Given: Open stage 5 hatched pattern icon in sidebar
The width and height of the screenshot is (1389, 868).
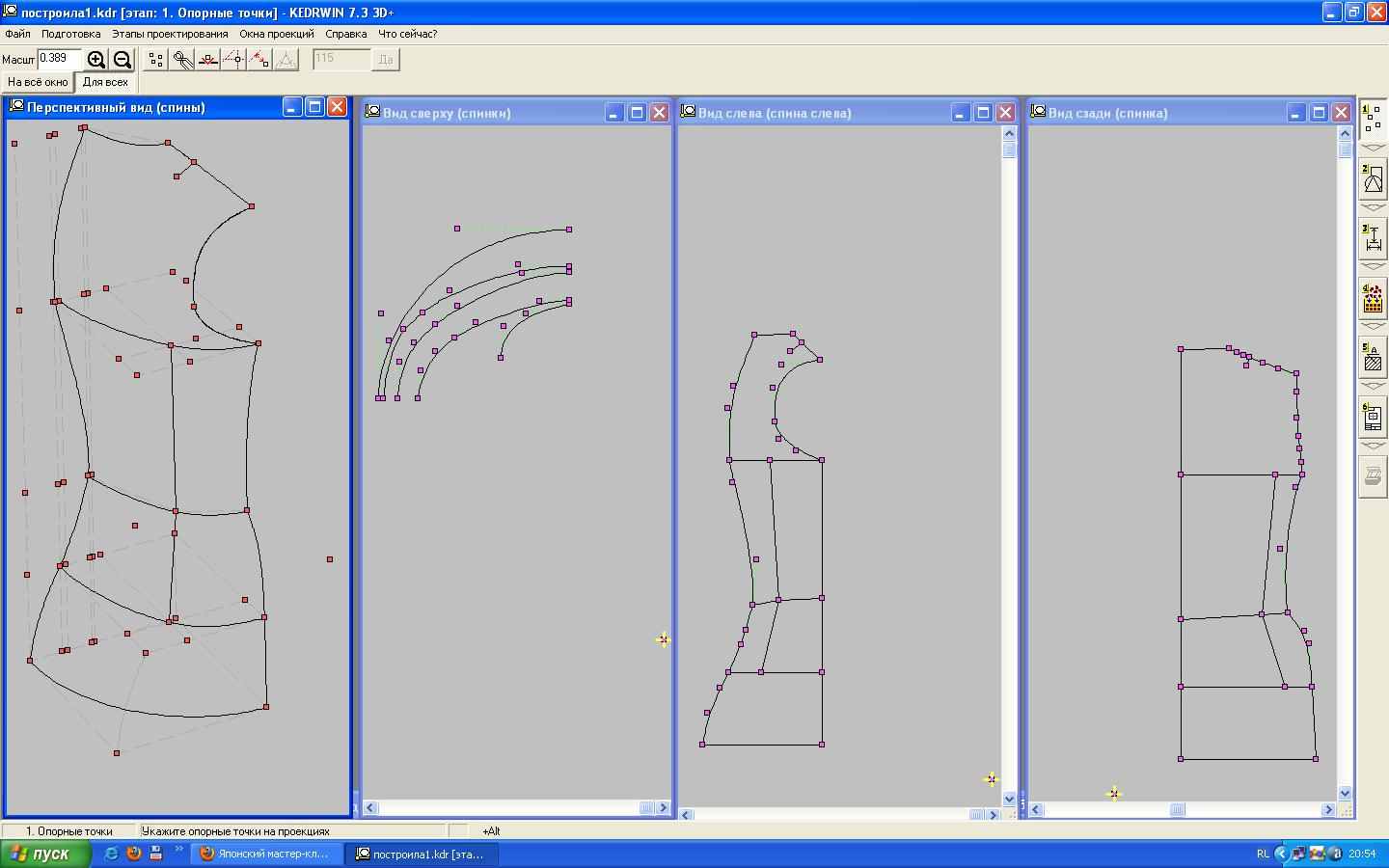Looking at the screenshot, I should coord(1373,359).
